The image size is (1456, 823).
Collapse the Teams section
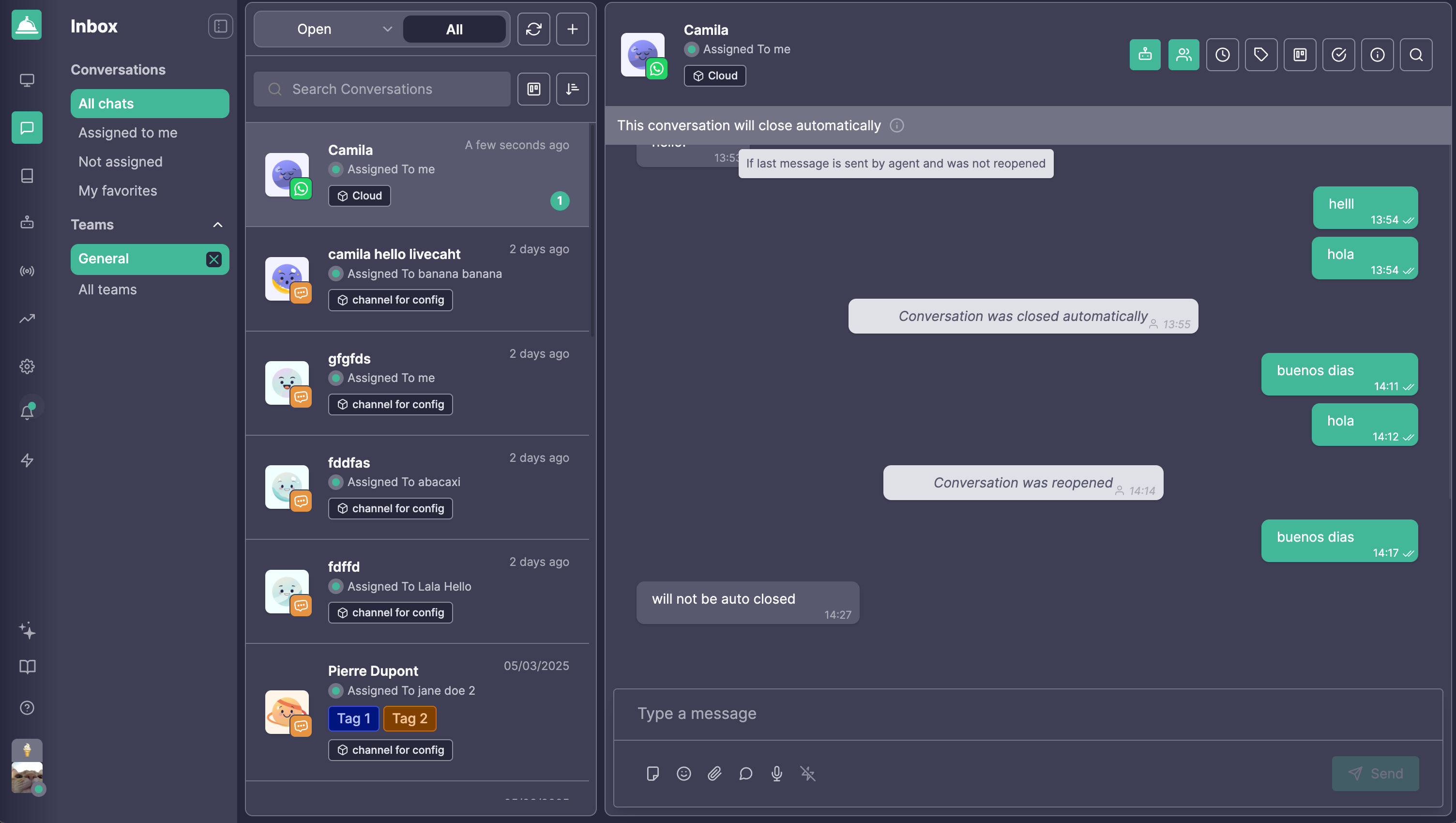(x=217, y=225)
